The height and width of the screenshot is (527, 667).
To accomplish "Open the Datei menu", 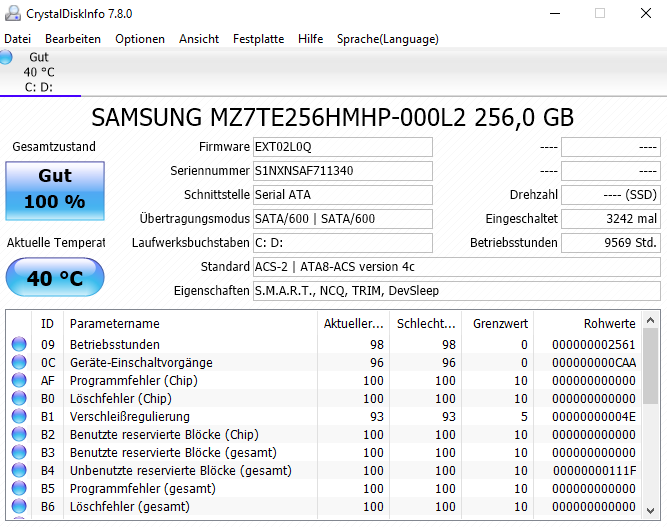I will pos(17,39).
